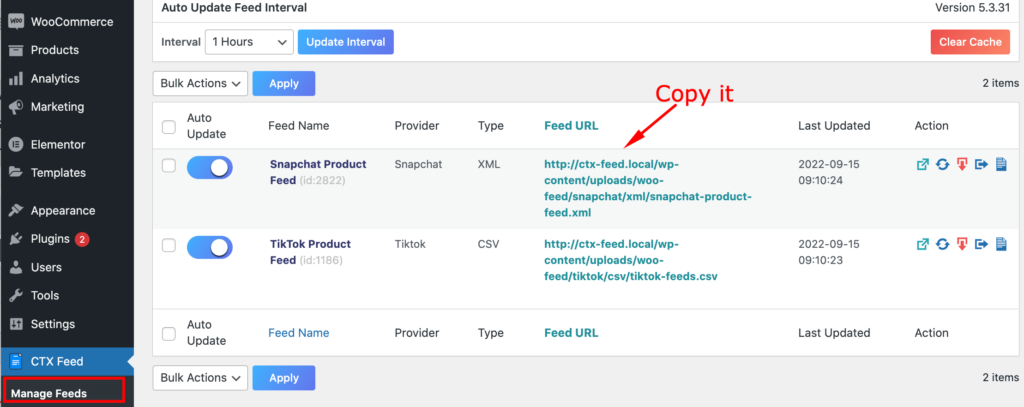Sort by Feed Name in table footer

coord(298,333)
